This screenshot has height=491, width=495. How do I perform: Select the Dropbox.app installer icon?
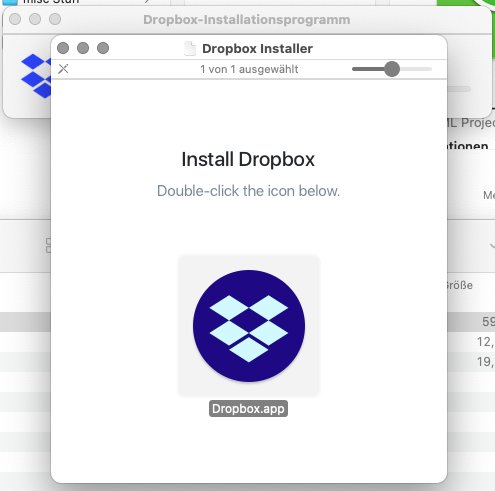pyautogui.click(x=249, y=326)
